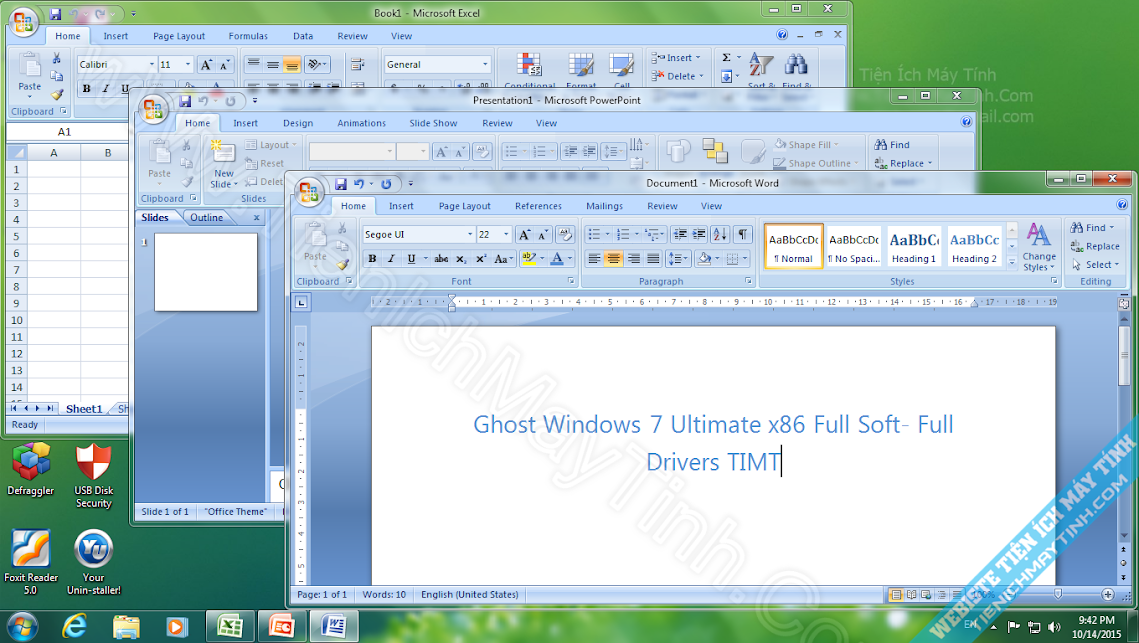
Task: Open Word's References ribbon tab
Action: [538, 206]
